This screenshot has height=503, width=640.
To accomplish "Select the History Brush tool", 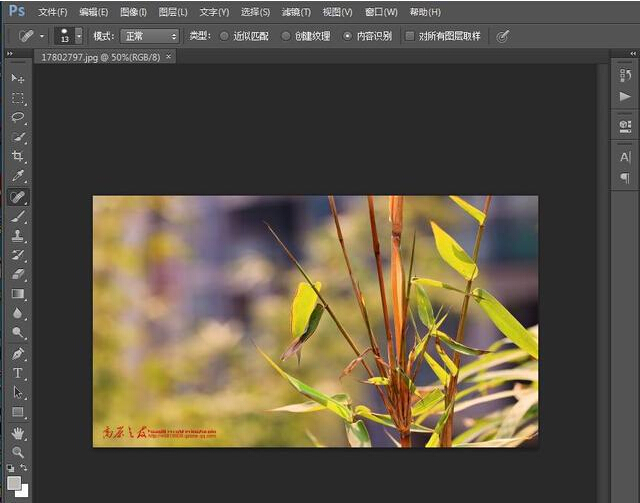I will point(18,255).
